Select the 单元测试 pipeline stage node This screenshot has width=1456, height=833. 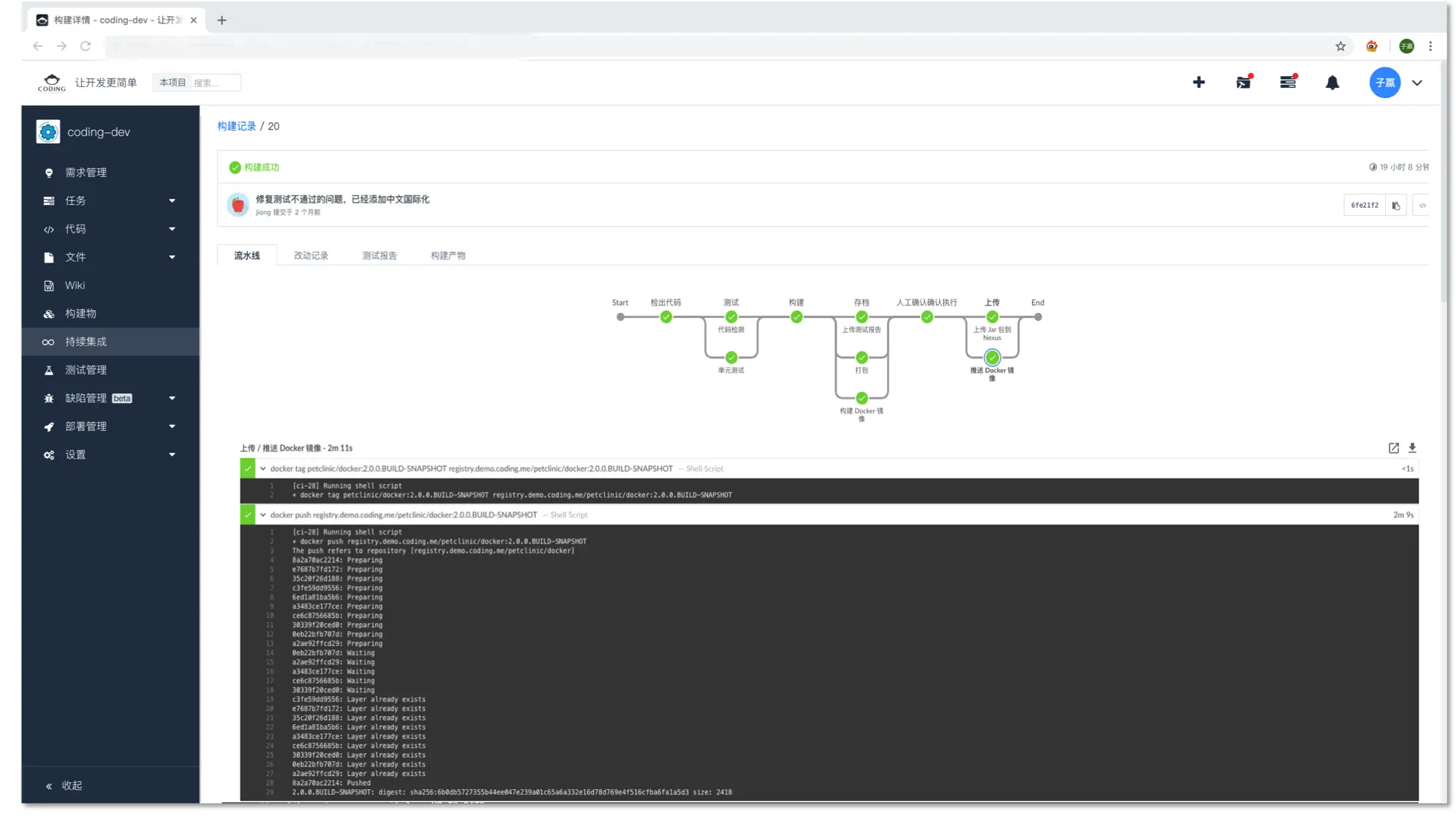pos(731,358)
